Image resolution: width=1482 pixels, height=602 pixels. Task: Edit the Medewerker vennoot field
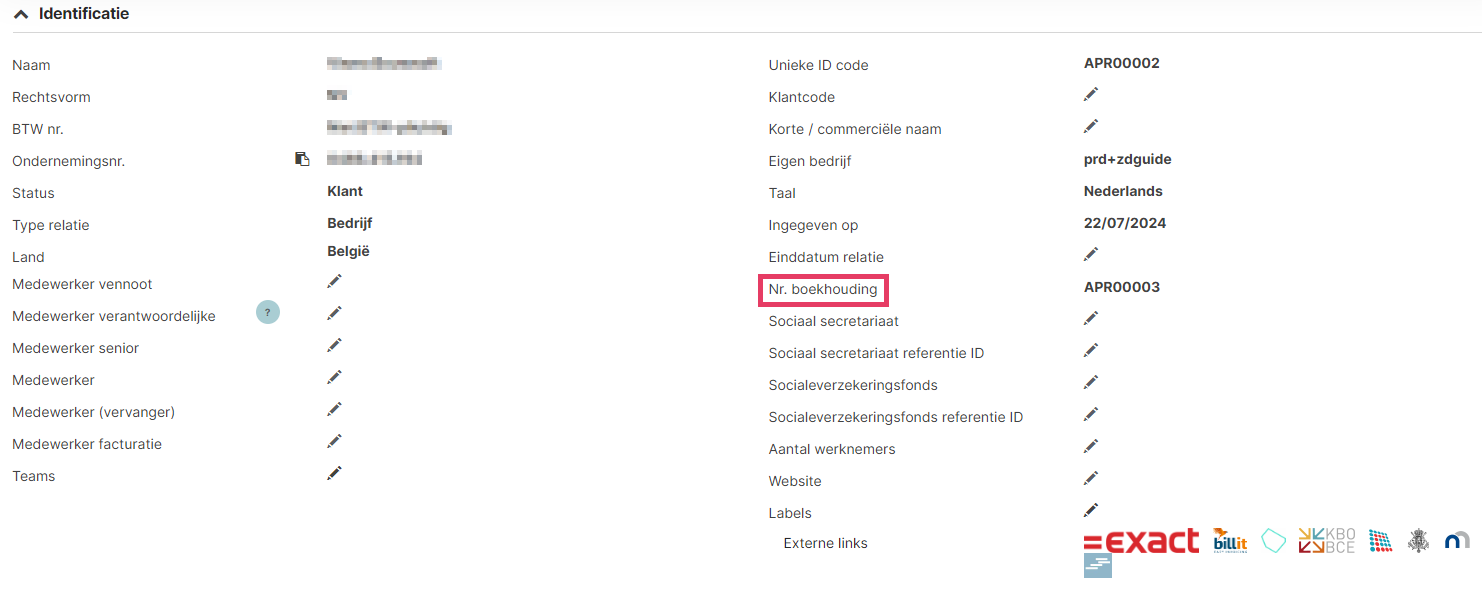tap(334, 281)
